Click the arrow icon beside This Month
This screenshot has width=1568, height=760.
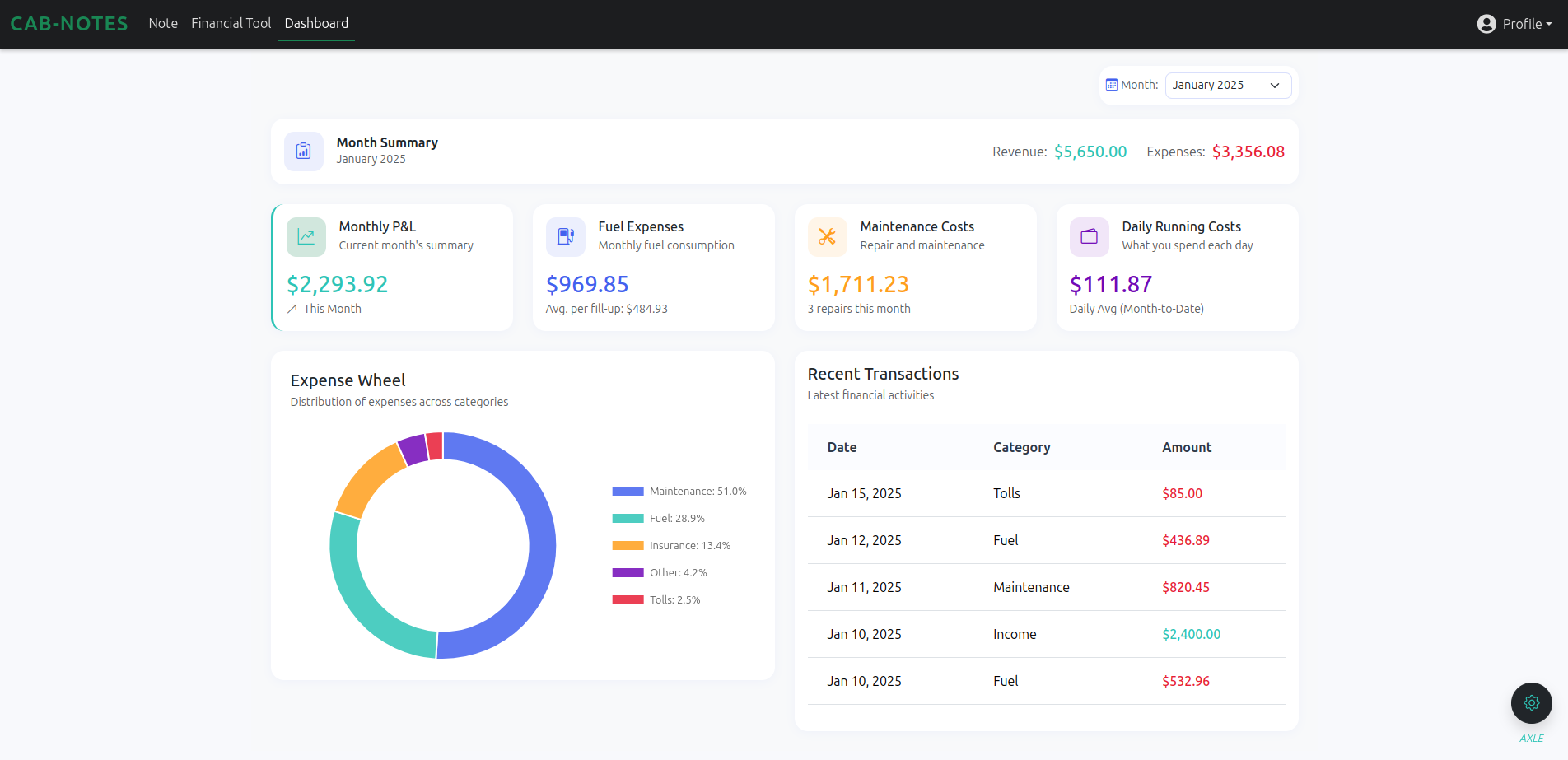[292, 309]
